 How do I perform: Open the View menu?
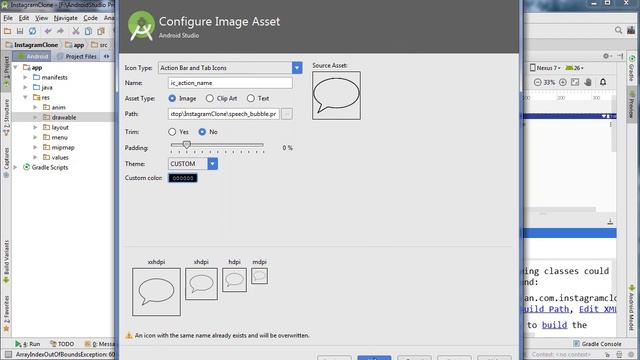(x=41, y=18)
